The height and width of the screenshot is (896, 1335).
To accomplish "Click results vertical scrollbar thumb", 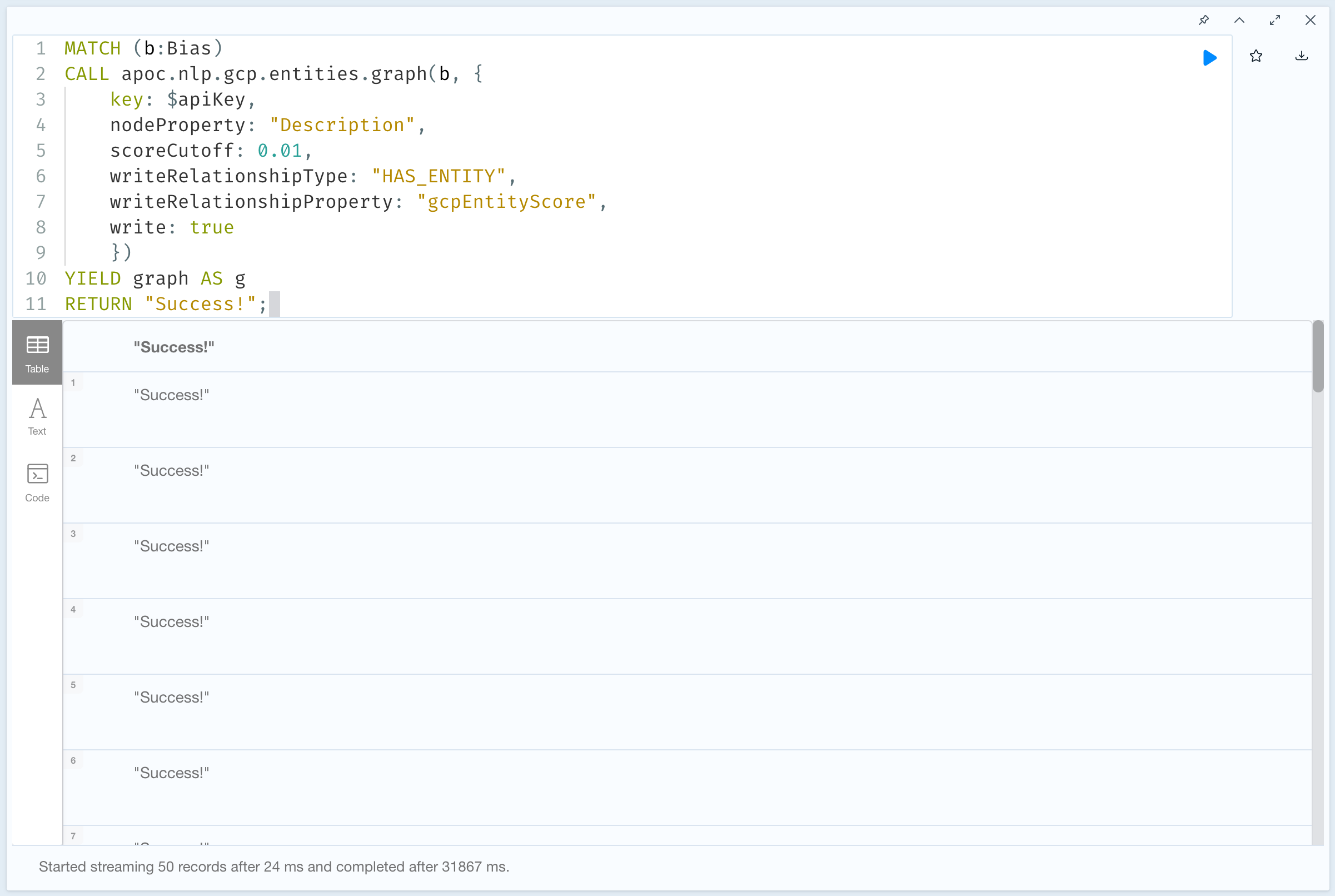I will click(1318, 357).
